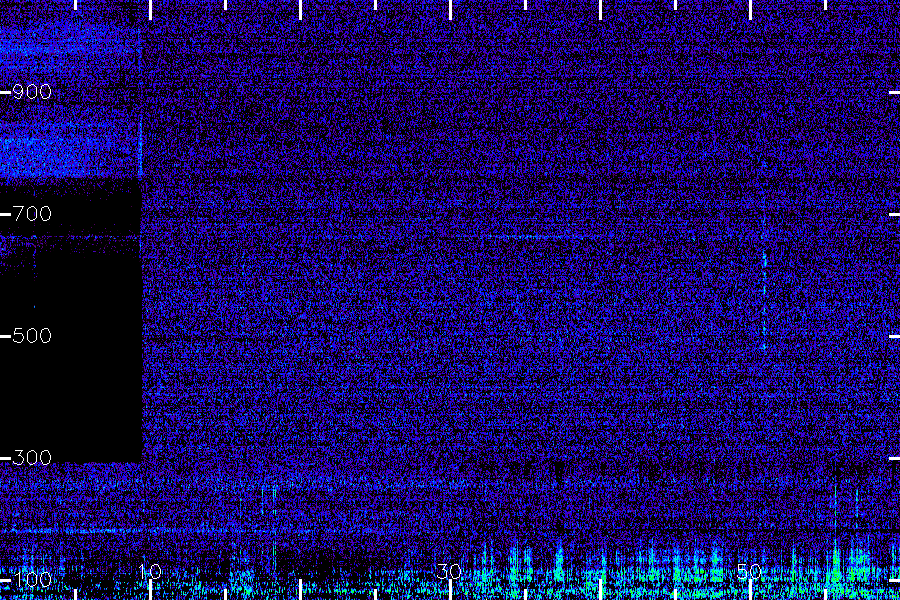Click the 30 time axis label

pos(449,572)
